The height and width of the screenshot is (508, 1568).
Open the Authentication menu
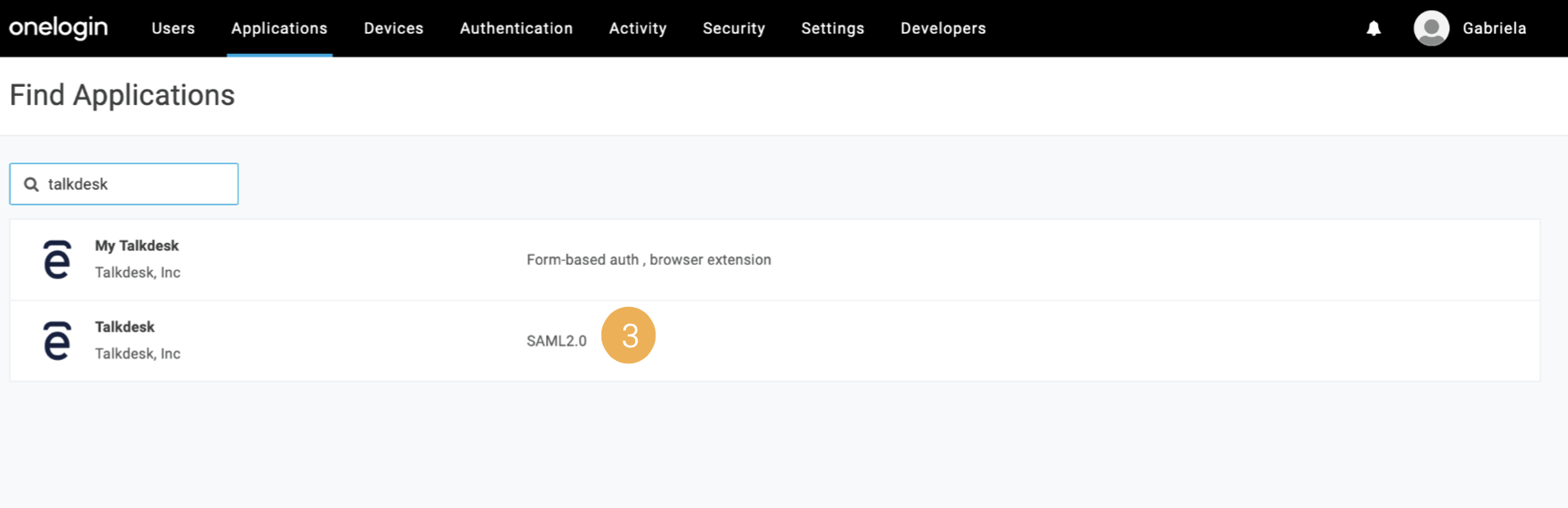click(x=516, y=29)
